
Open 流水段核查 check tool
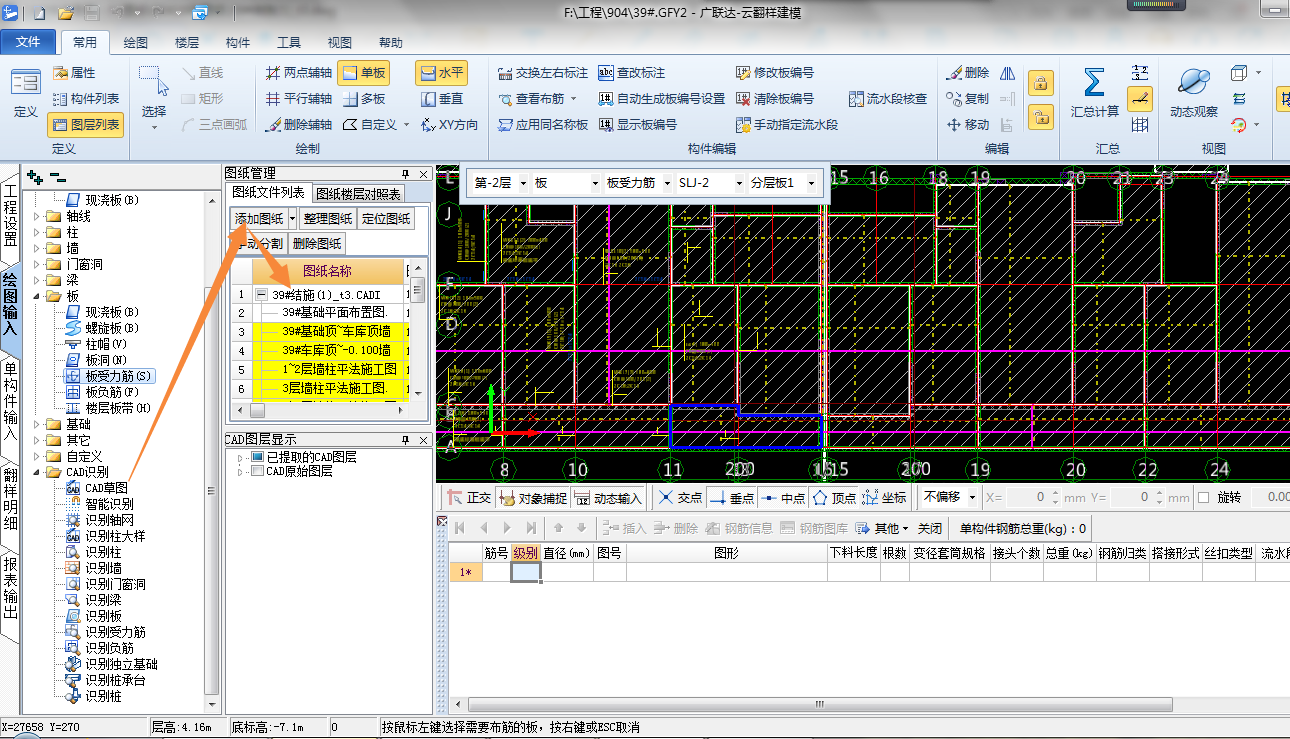888,99
